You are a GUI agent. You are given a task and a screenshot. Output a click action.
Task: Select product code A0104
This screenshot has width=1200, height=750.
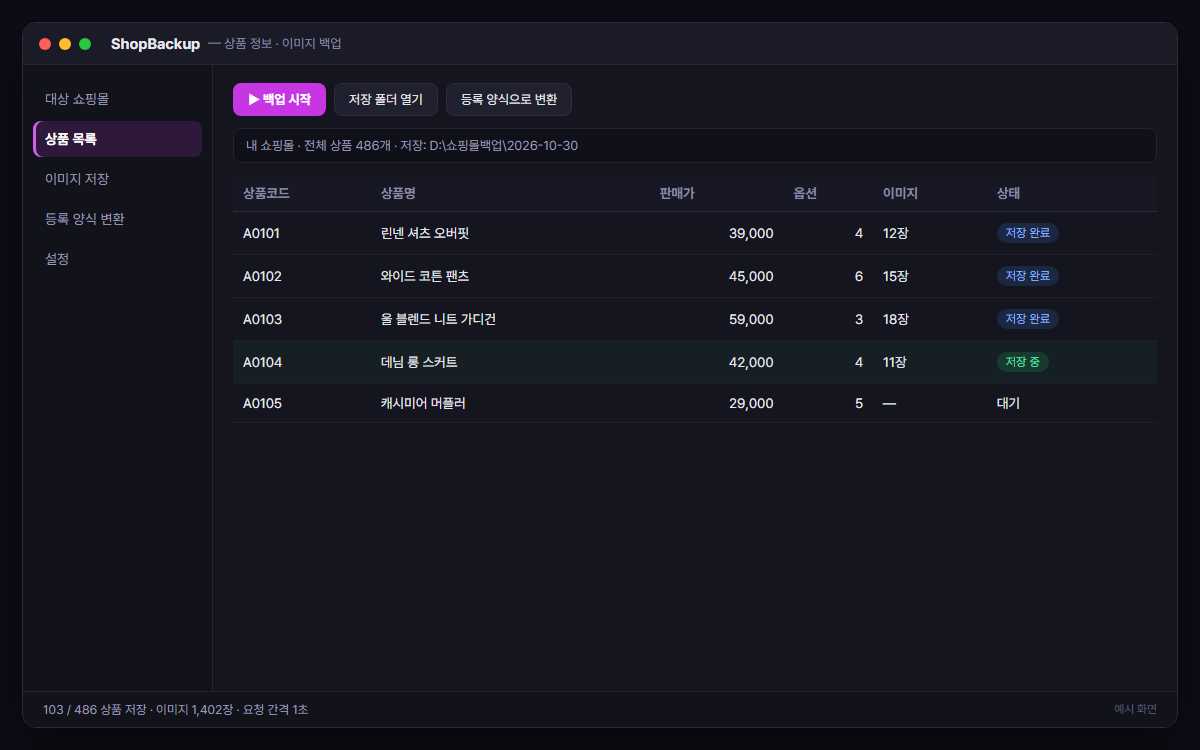262,362
